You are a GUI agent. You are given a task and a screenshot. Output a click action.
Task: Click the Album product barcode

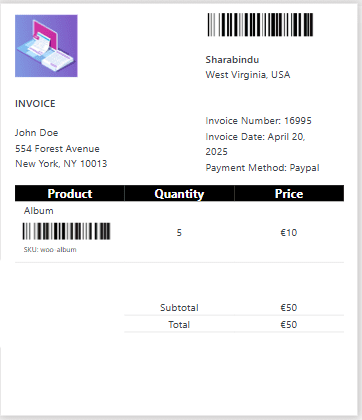coord(66,231)
